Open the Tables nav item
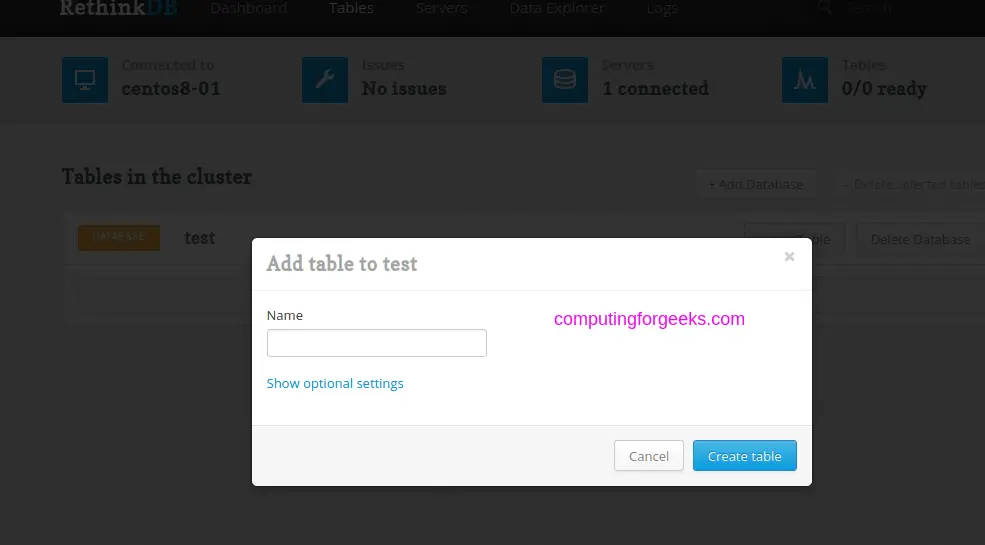985x545 pixels. (351, 8)
